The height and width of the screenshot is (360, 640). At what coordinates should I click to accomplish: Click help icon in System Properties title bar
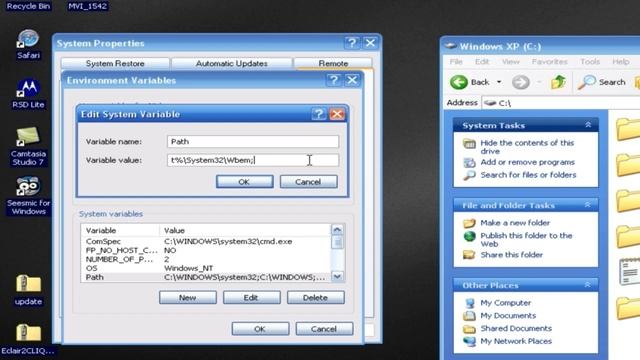click(352, 43)
